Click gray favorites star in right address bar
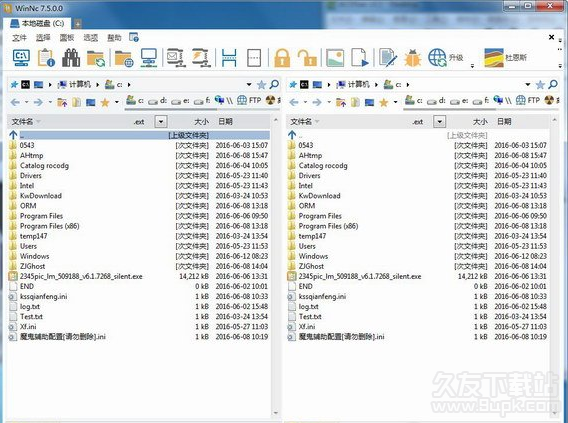Viewport: 568px width, 423px height. click(x=540, y=85)
